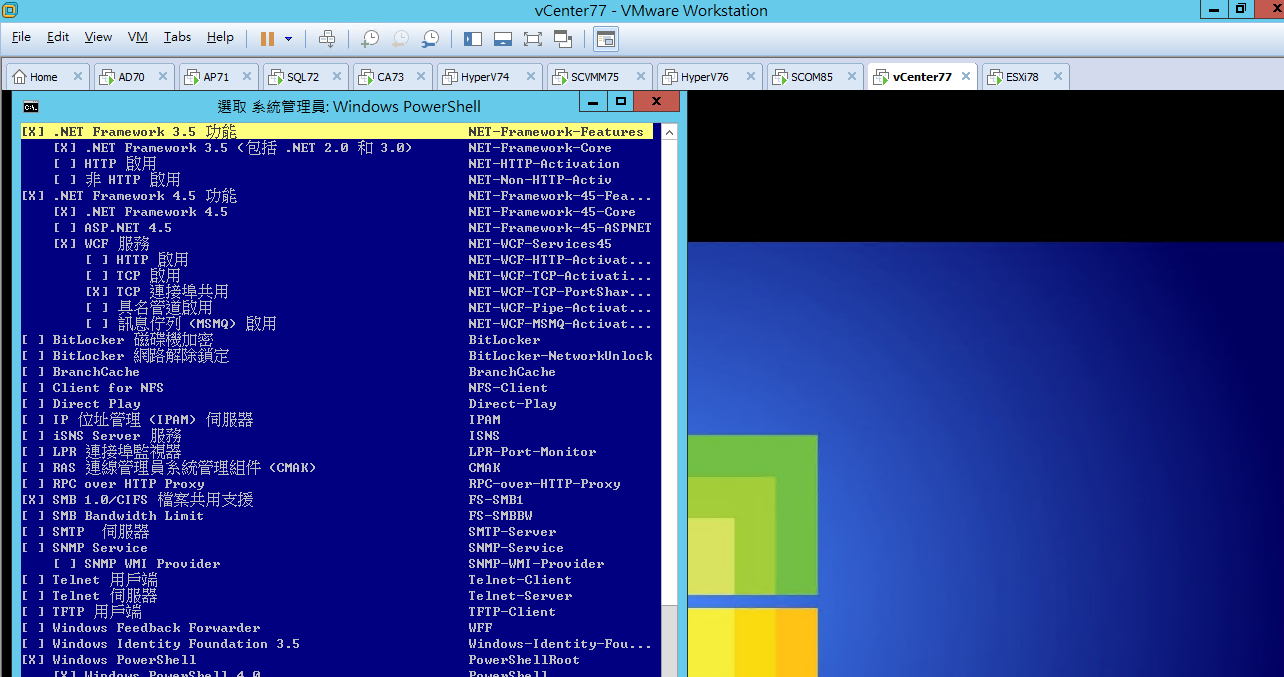
Task: Click the BitLocker-NetworkUnlock feature name
Action: coord(560,356)
